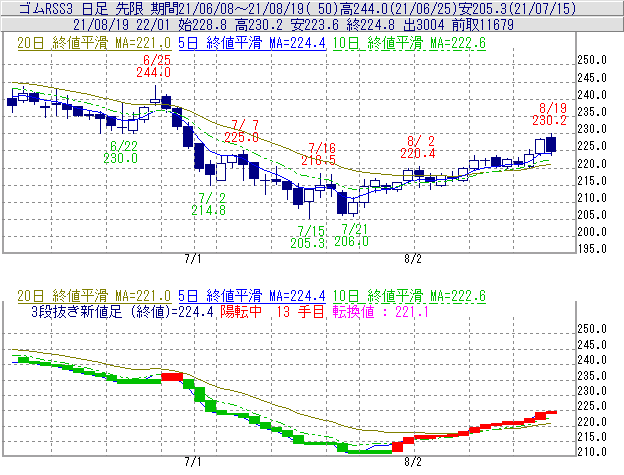The width and height of the screenshot is (624, 475).
Task: Click the 7/16 216.5 high label
Action: (318, 154)
